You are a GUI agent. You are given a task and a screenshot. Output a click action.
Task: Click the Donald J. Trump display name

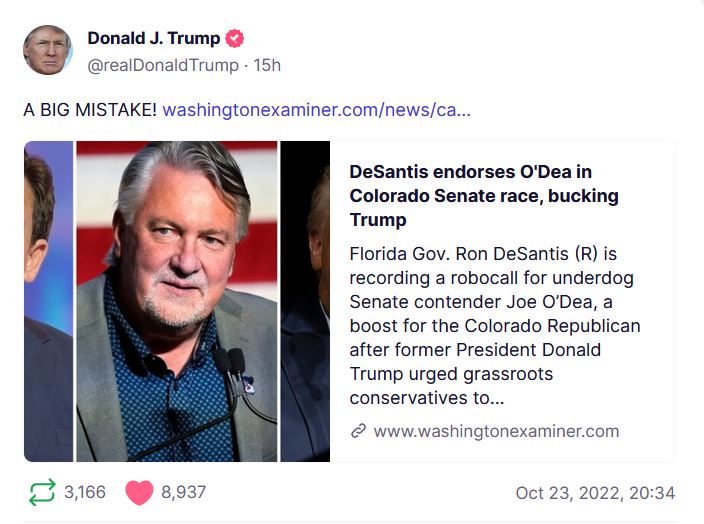tap(153, 39)
